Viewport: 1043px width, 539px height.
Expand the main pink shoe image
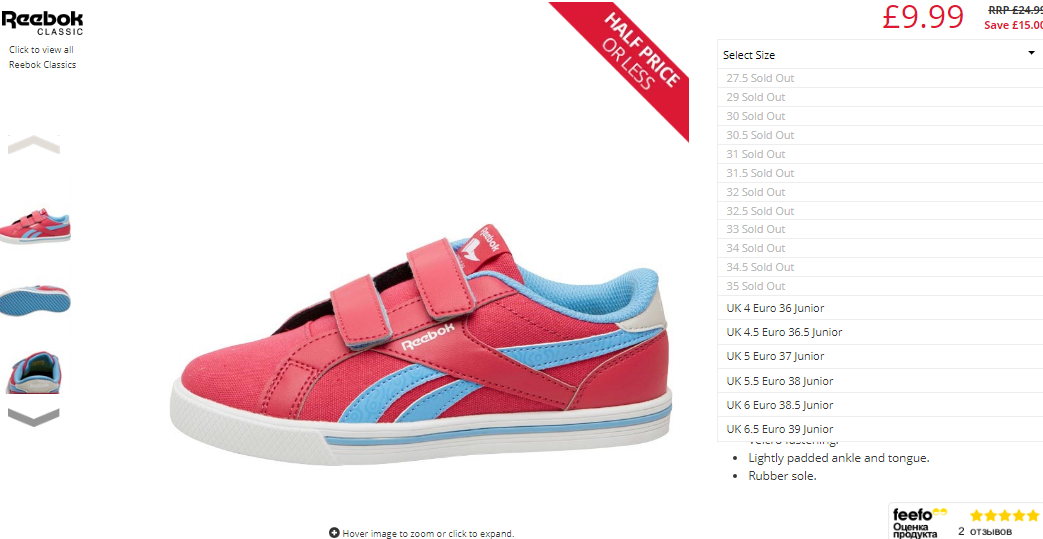(x=421, y=344)
